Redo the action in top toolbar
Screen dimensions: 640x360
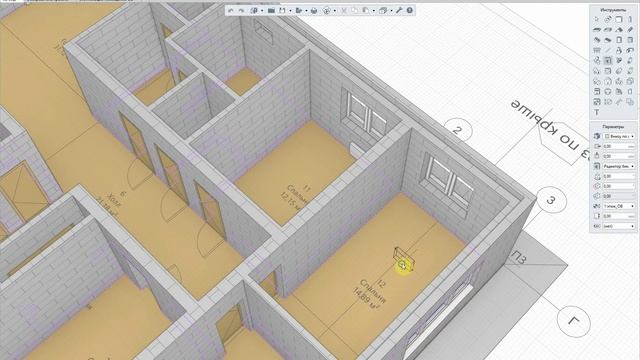241,11
